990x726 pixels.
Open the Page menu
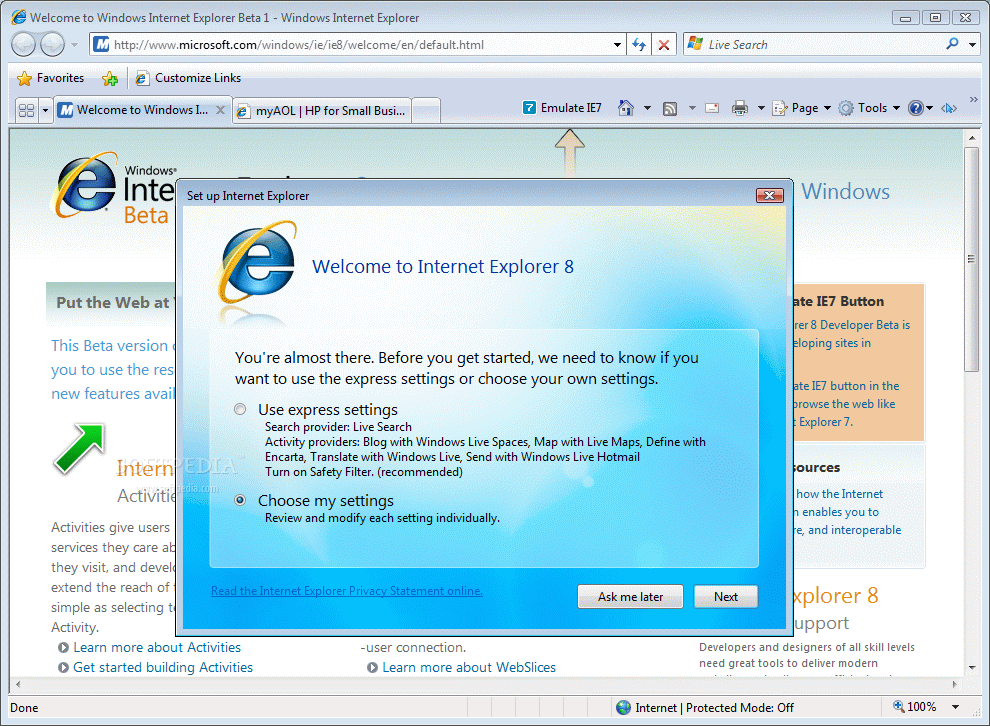point(802,108)
